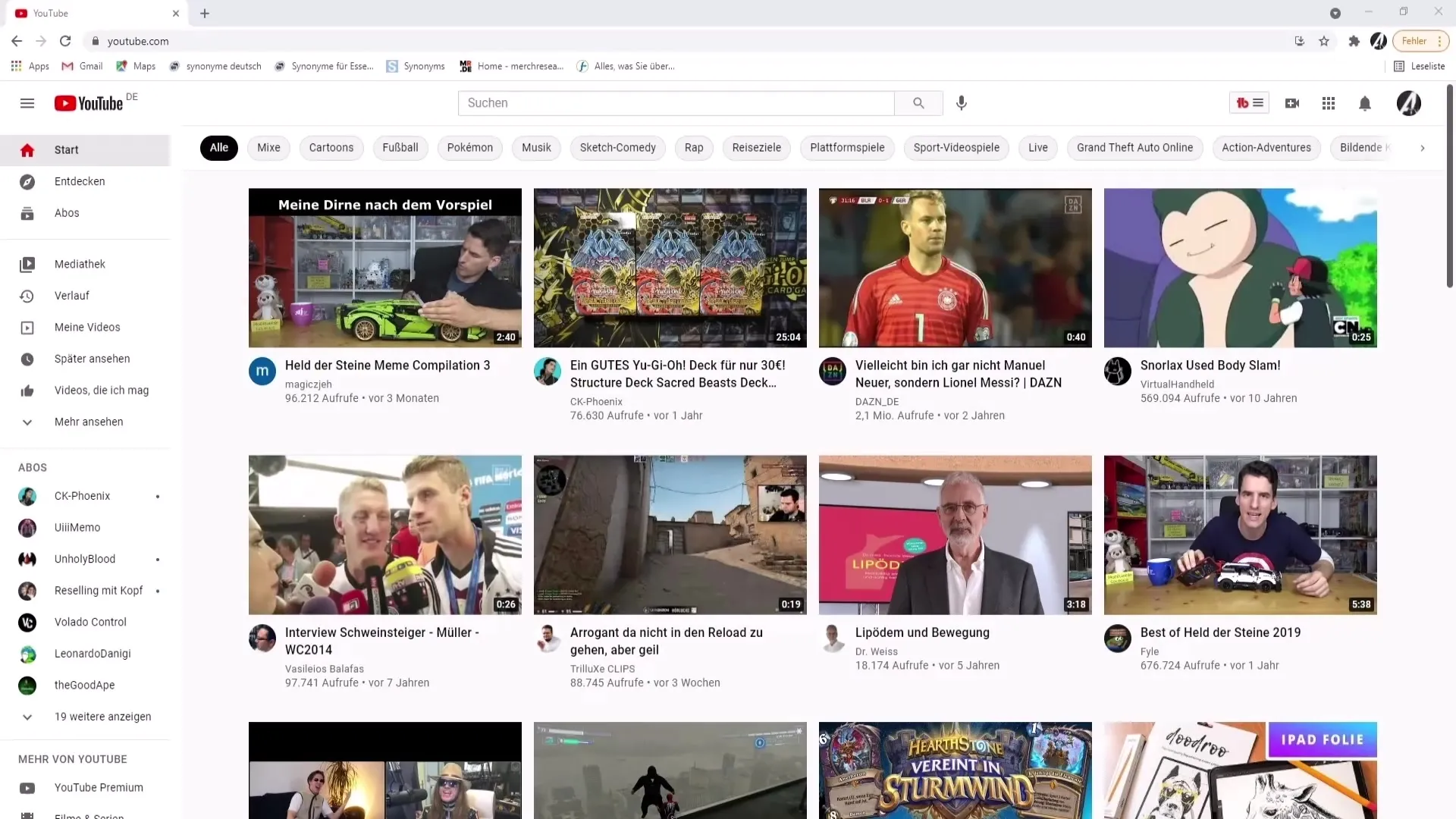This screenshot has height=819, width=1456.
Task: Select the Cartoons filter chip
Action: click(x=331, y=148)
